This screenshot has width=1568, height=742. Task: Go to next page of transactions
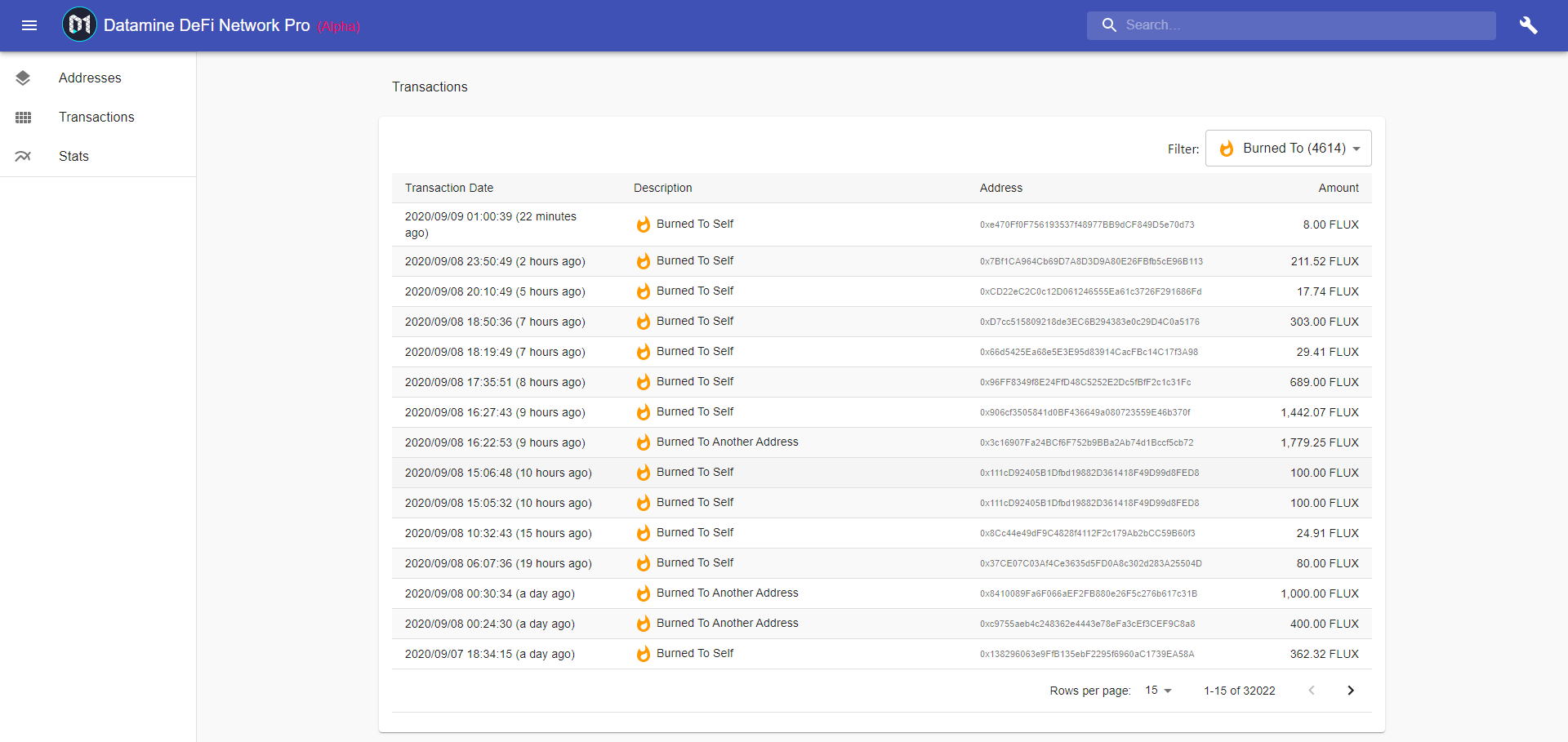(x=1351, y=691)
